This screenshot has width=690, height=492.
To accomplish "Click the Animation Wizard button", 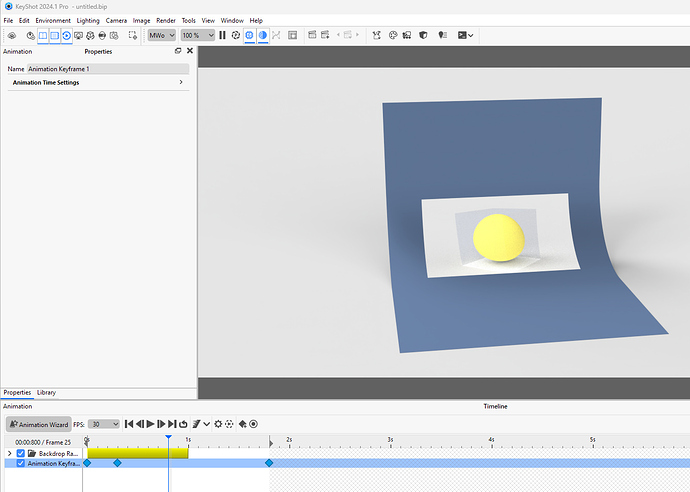I will [39, 424].
